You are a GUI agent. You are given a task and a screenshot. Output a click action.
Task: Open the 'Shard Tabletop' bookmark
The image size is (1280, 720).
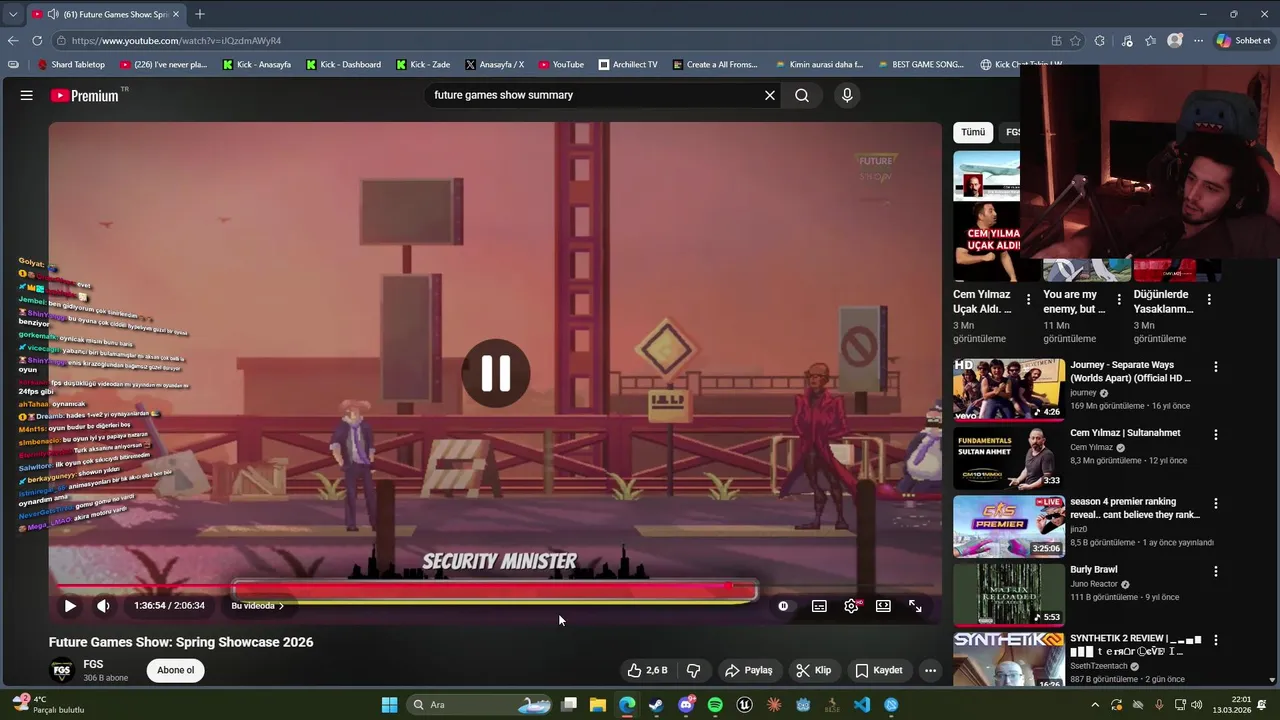click(71, 64)
